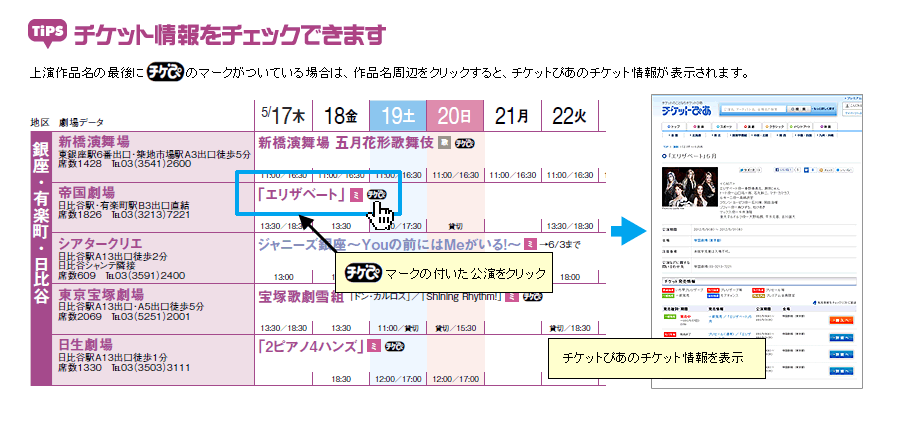Click the pink ミ icon after ジャニーズ銀座 title
900x427 pixels.
tap(530, 245)
